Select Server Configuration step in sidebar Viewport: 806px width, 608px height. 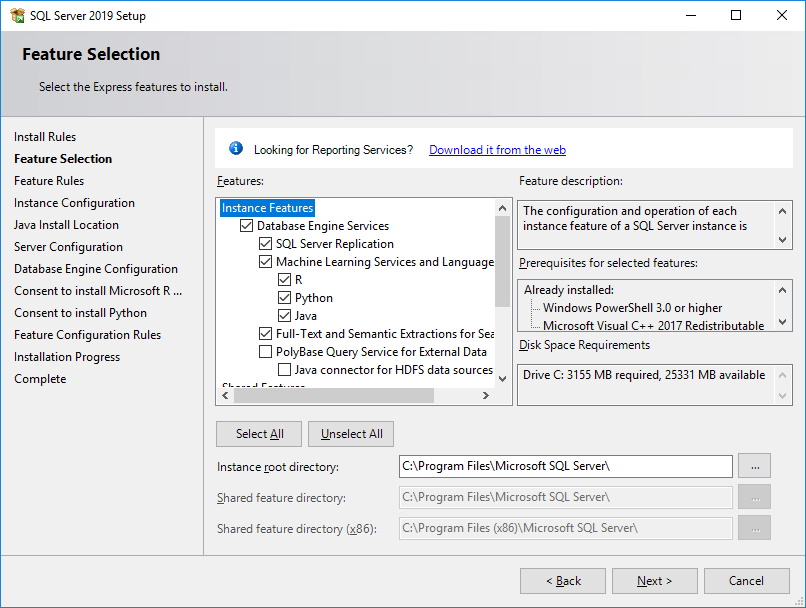68,247
